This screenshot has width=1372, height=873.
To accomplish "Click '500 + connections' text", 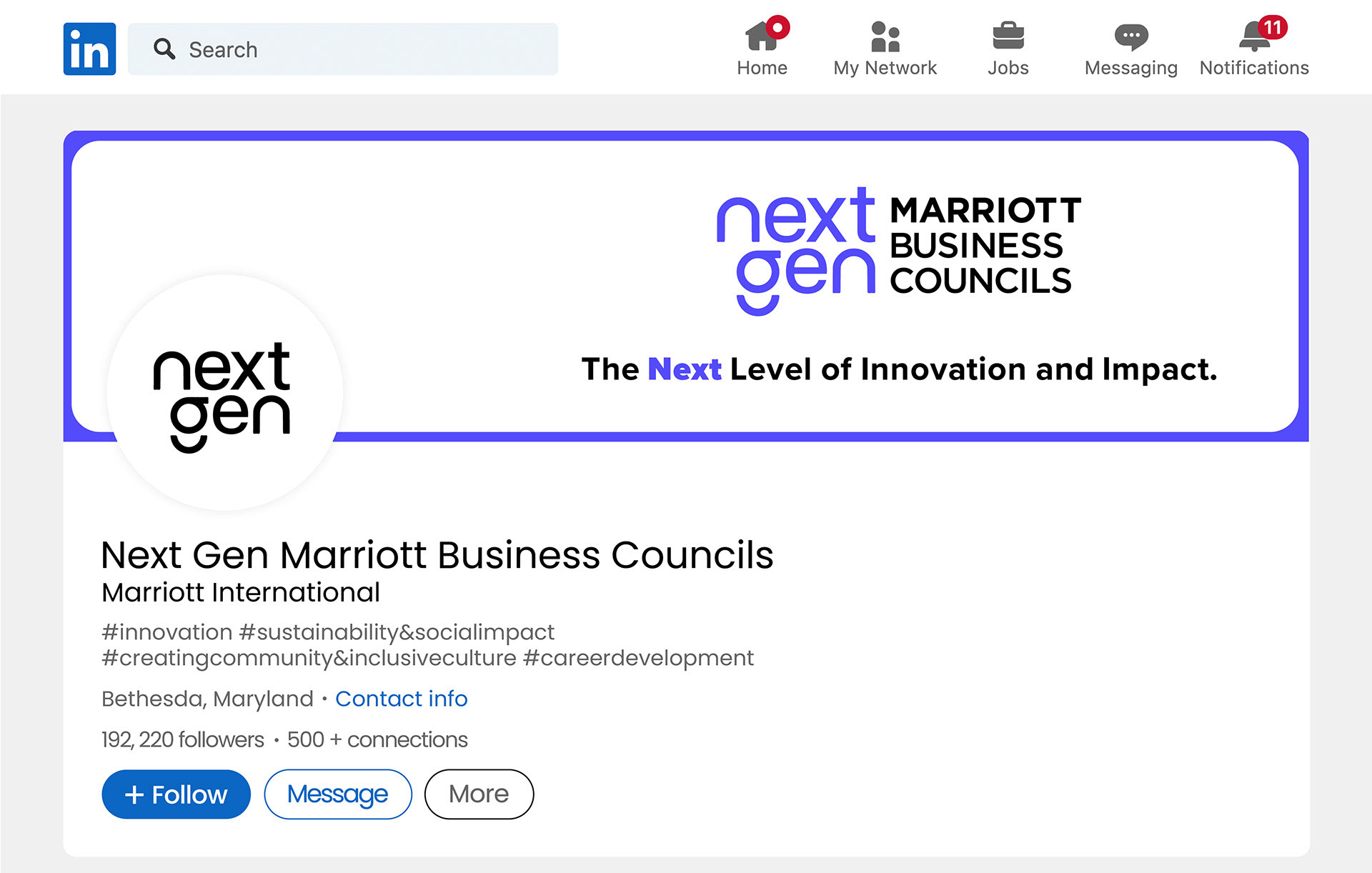I will (x=377, y=739).
